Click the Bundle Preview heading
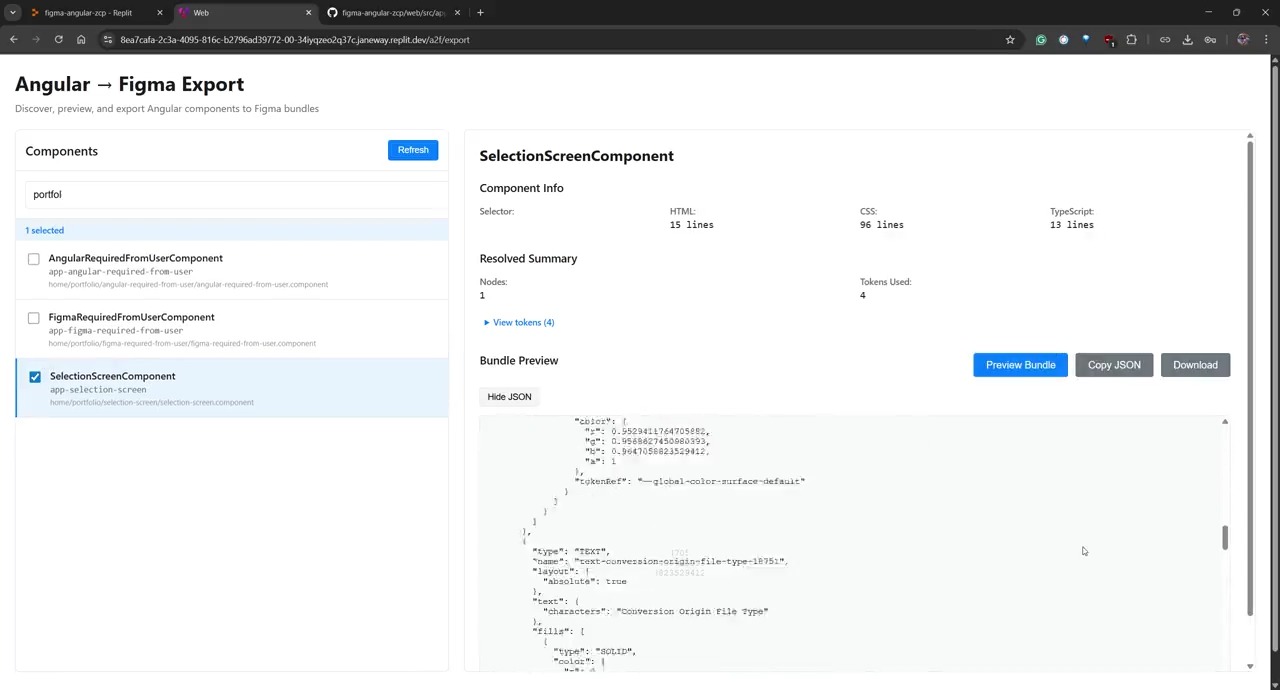 (x=519, y=360)
